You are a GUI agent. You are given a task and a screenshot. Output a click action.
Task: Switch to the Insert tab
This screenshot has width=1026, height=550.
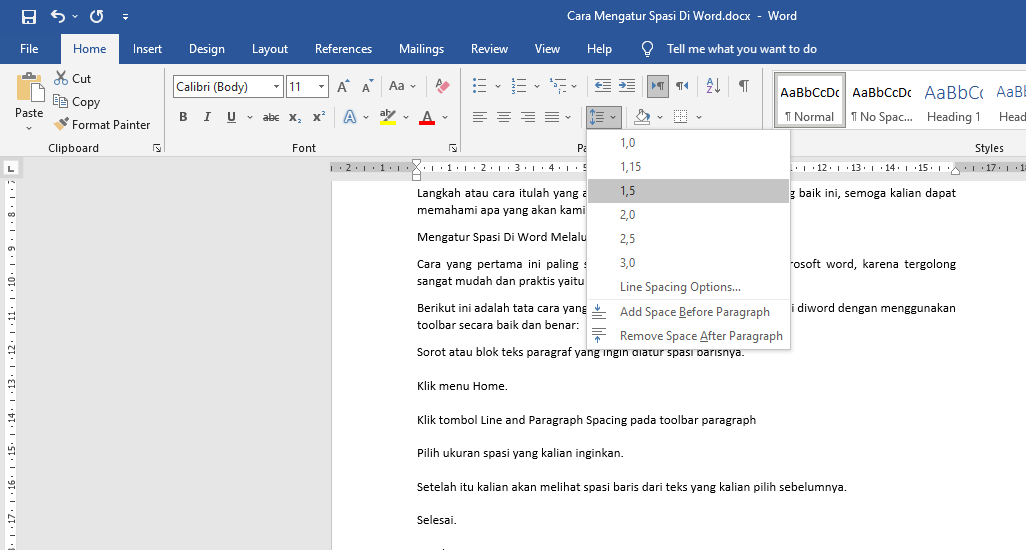[x=147, y=49]
